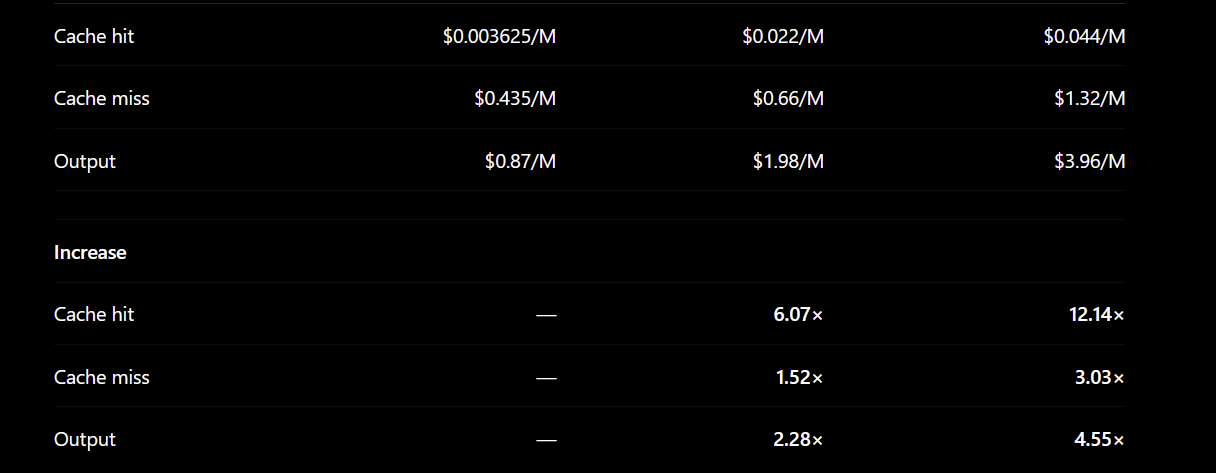Click the 2.28× output increase
Image resolution: width=1216 pixels, height=473 pixels.
(798, 439)
